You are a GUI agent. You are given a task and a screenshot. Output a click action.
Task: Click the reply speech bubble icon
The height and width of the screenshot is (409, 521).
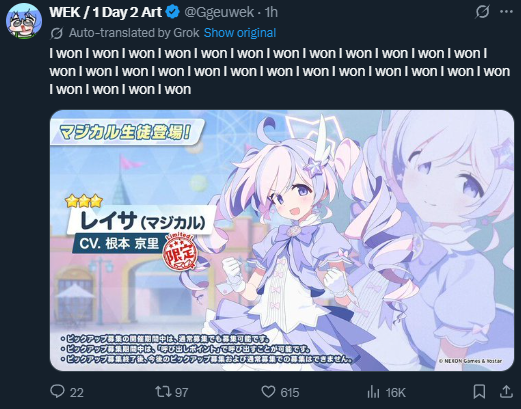coord(57,392)
